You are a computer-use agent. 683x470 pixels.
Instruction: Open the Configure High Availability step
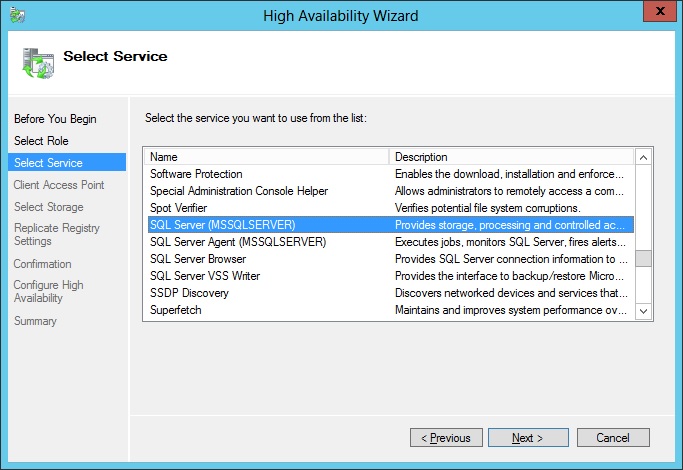(48, 291)
